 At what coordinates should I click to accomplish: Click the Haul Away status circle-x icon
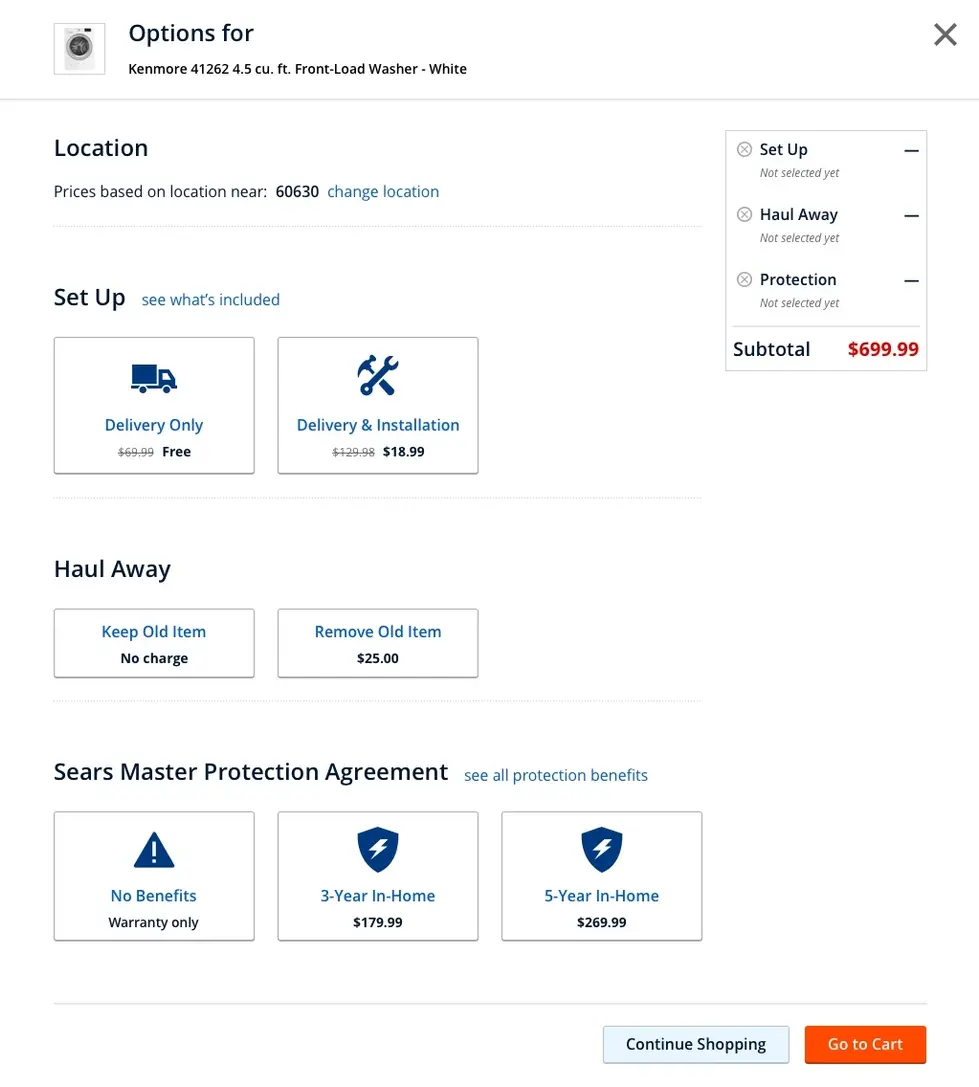(x=744, y=214)
